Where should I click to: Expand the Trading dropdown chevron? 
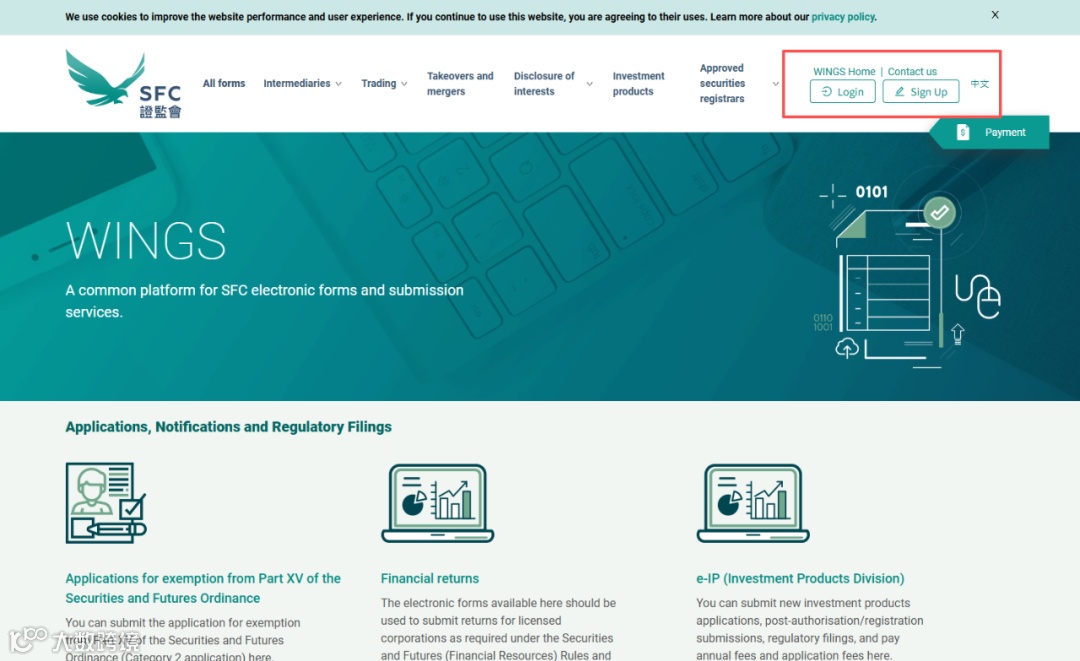pos(404,84)
